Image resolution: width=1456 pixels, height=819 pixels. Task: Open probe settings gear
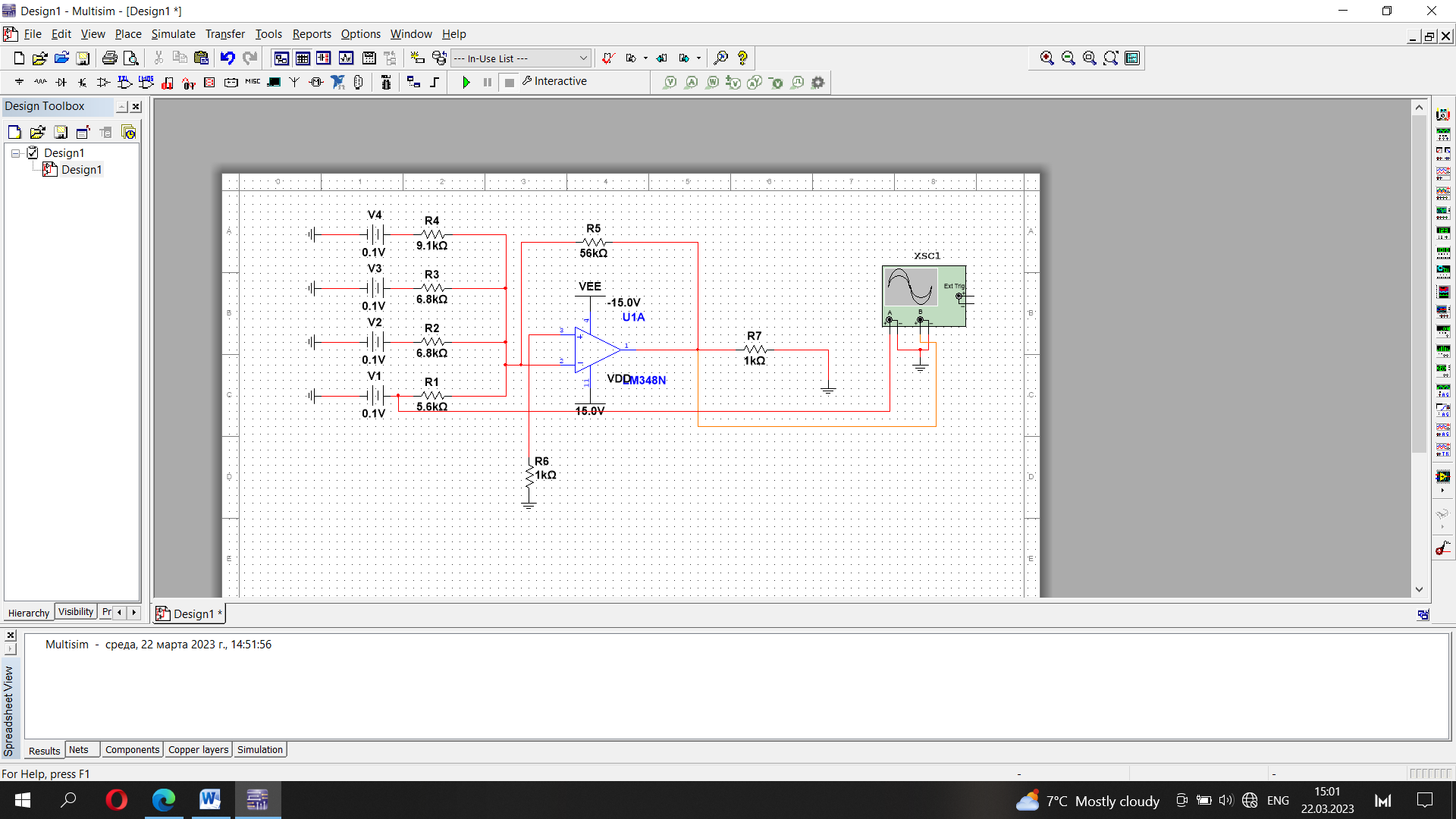818,82
